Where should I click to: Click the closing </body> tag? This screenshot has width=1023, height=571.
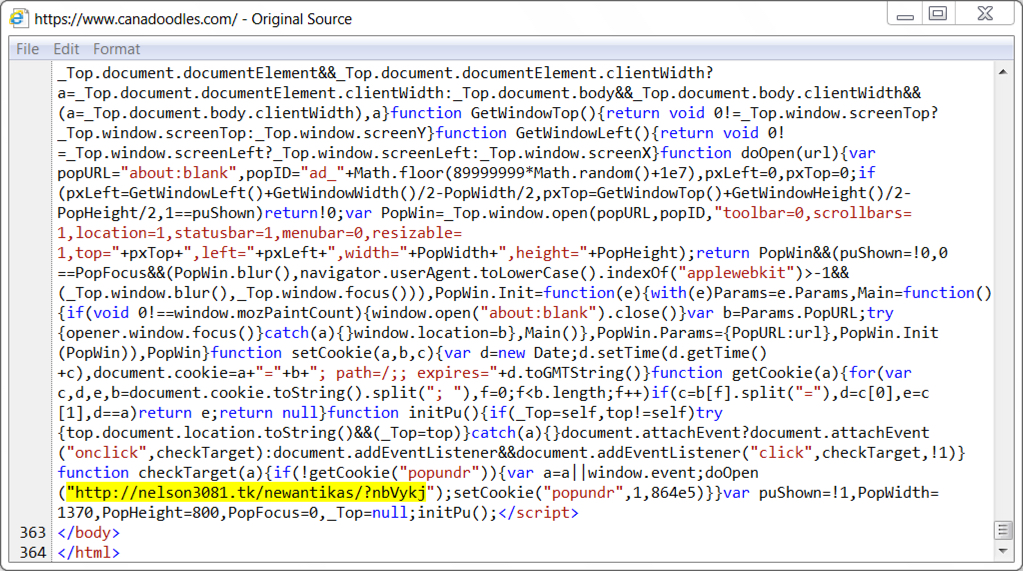tap(89, 532)
